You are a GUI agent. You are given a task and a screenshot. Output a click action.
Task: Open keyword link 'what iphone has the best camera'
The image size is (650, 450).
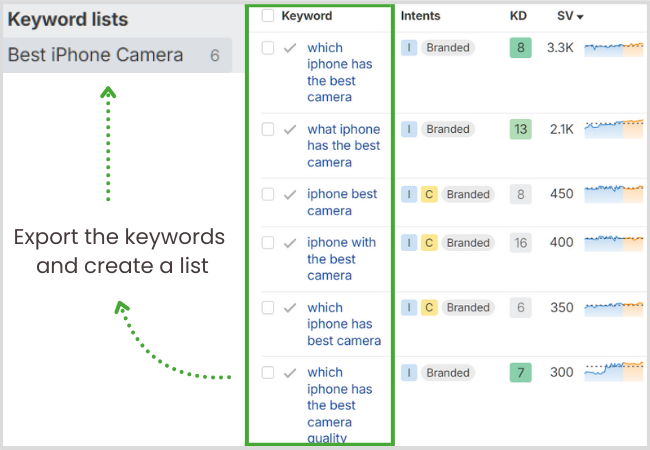pyautogui.click(x=344, y=145)
